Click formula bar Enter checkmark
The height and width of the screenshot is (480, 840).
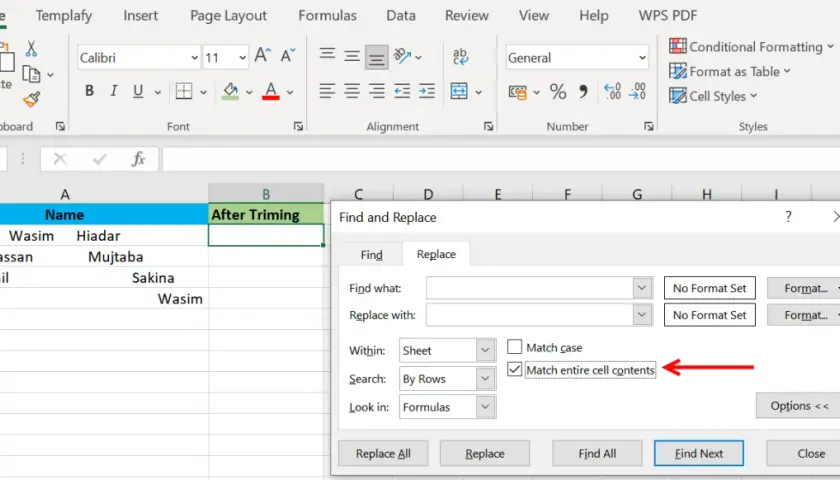pyautogui.click(x=100, y=159)
